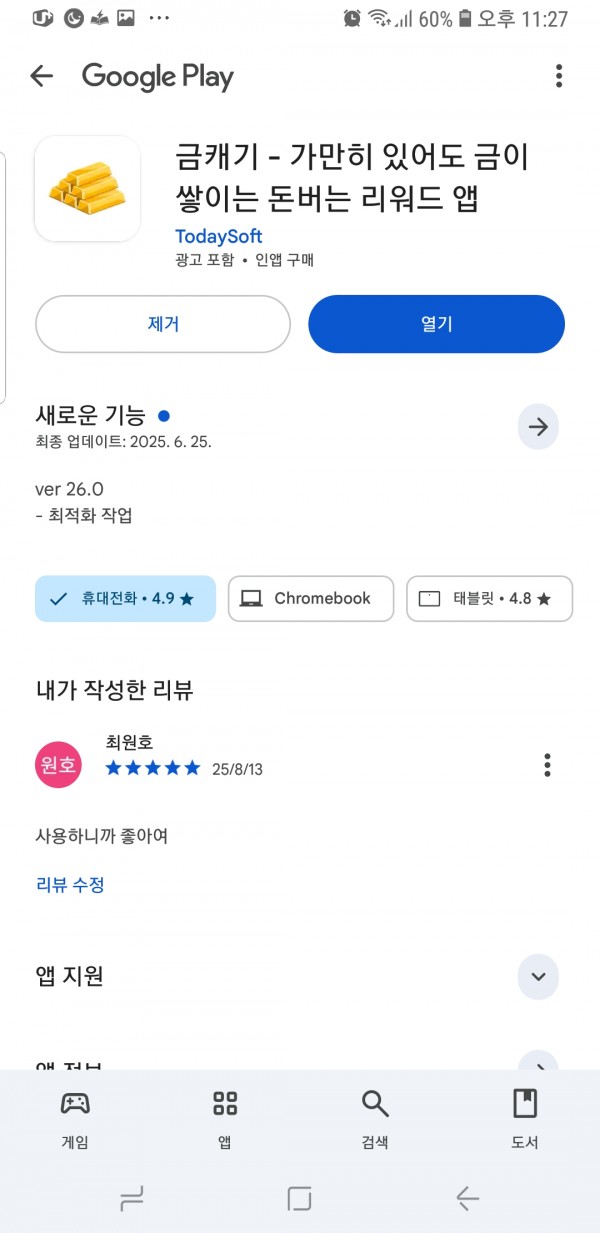The width and height of the screenshot is (600, 1233).
Task: Expand the partially hidden section at the bottom
Action: 538,1060
